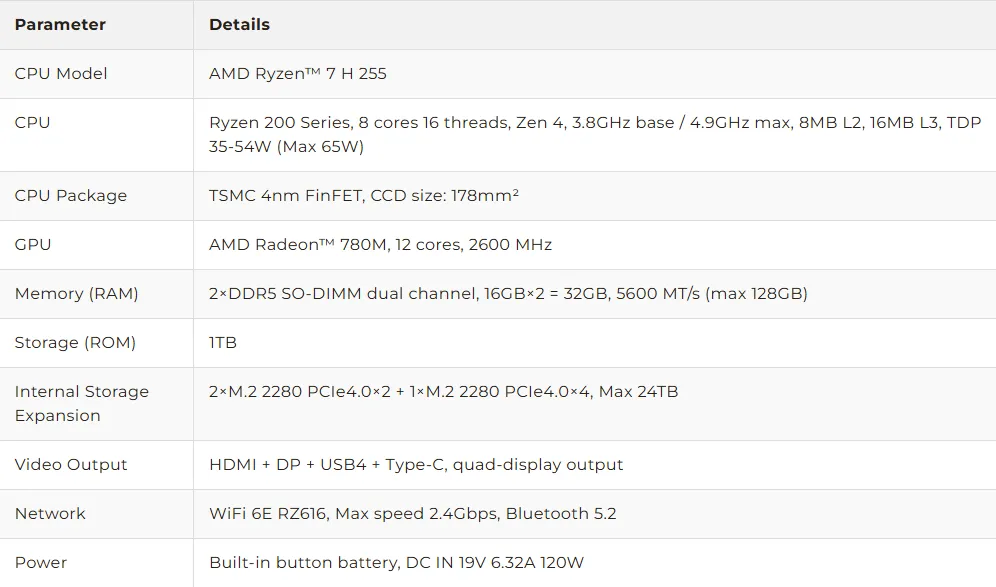Click the 1TB storage value
996x587 pixels.
(x=223, y=343)
